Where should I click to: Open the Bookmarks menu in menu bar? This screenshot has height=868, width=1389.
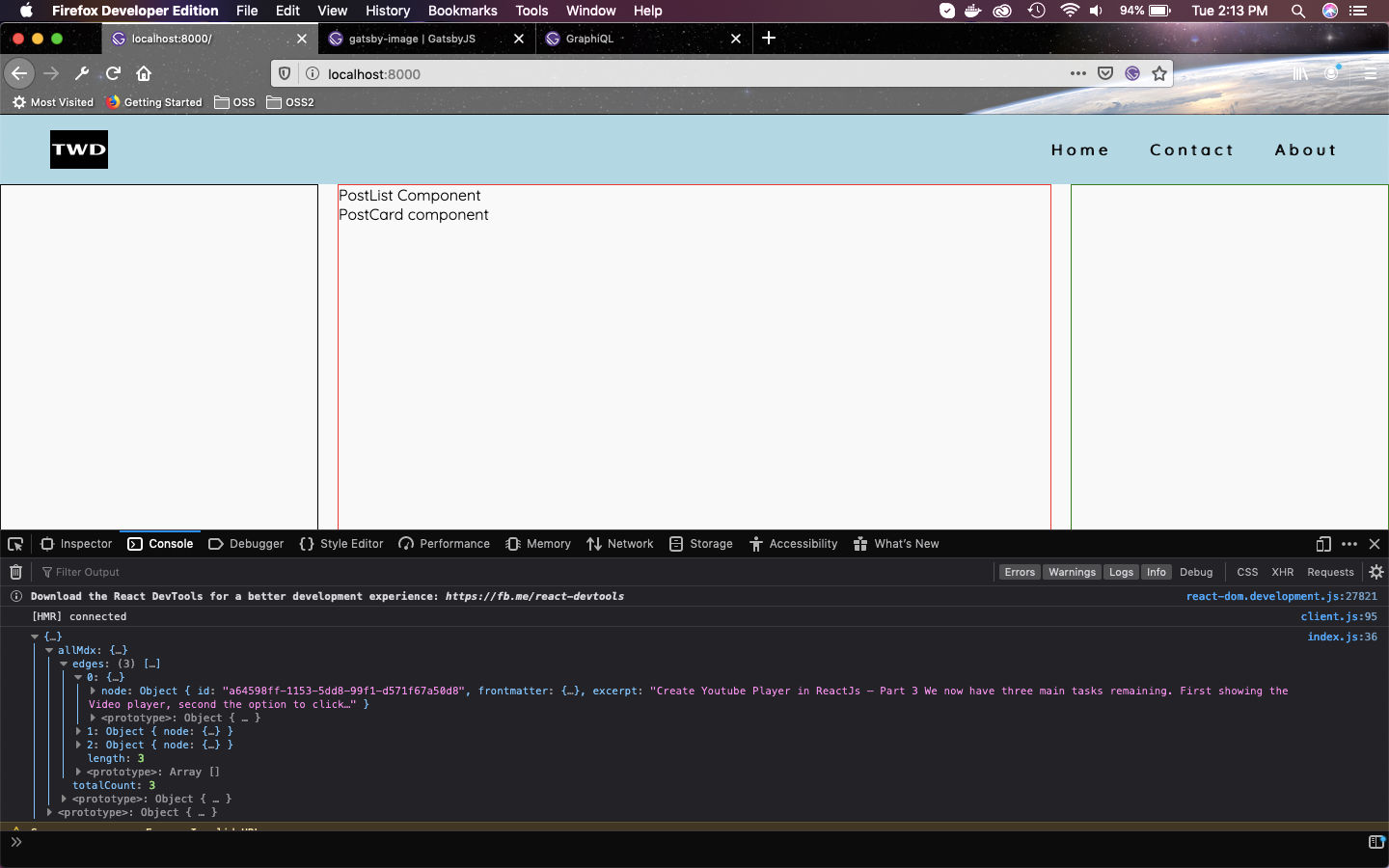point(463,11)
